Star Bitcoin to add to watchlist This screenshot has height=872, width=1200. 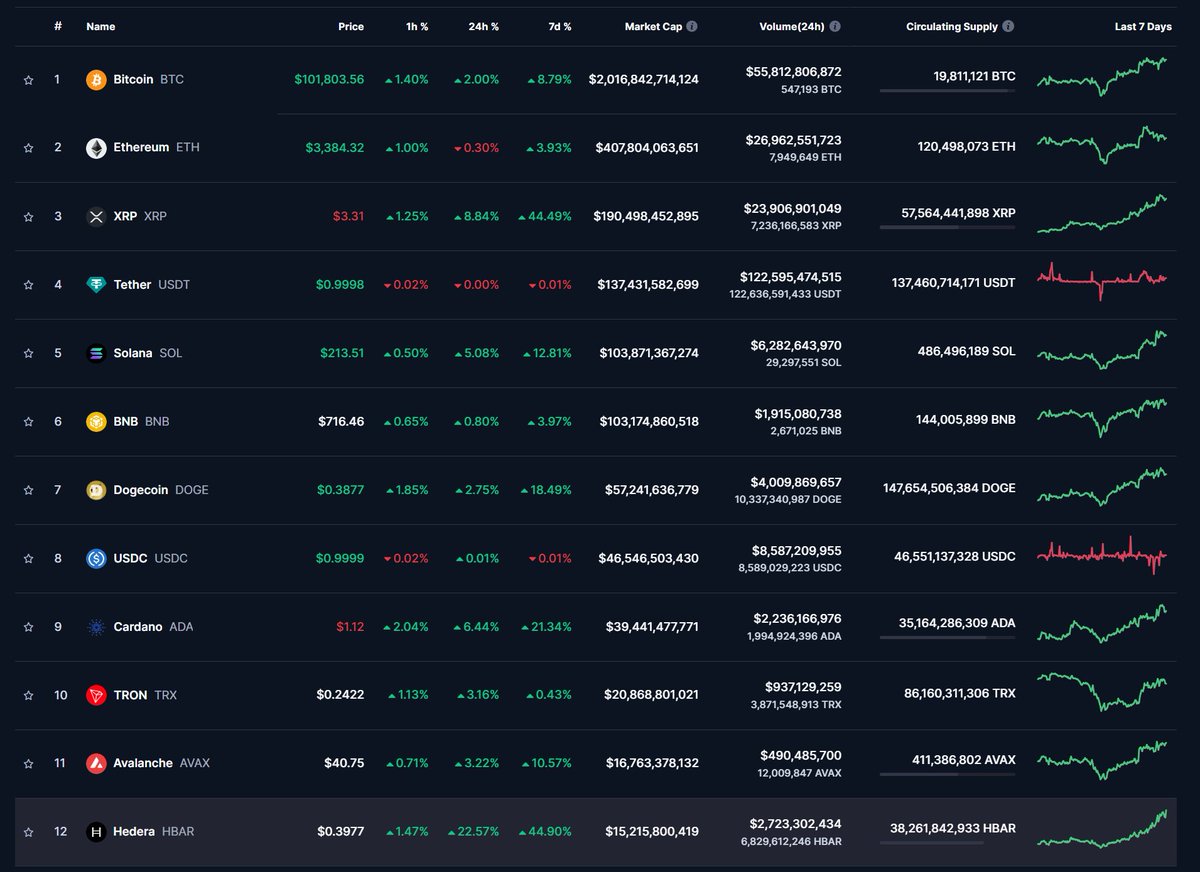(28, 79)
